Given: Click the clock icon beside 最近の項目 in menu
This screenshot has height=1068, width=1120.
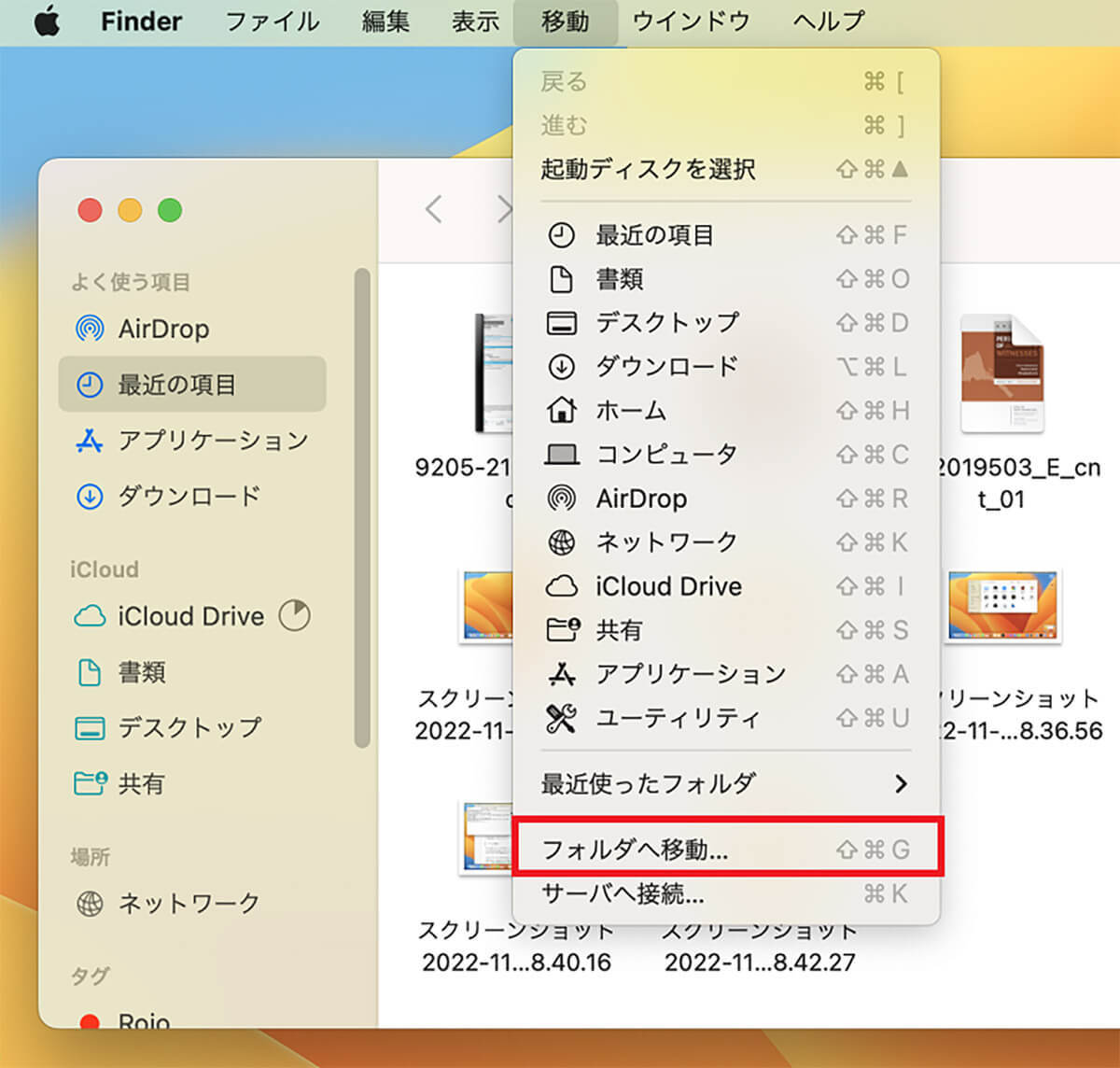Looking at the screenshot, I should 561,235.
